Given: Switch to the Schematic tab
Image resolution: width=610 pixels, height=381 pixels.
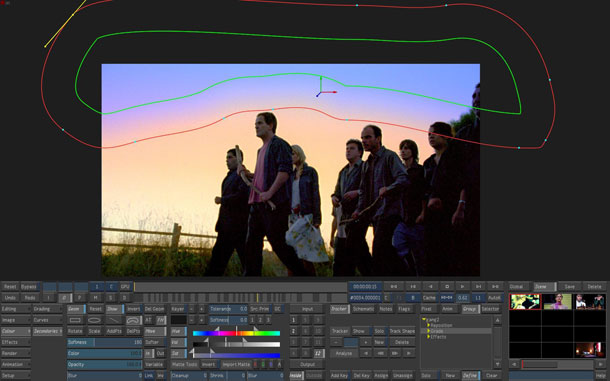Looking at the screenshot, I should point(363,309).
